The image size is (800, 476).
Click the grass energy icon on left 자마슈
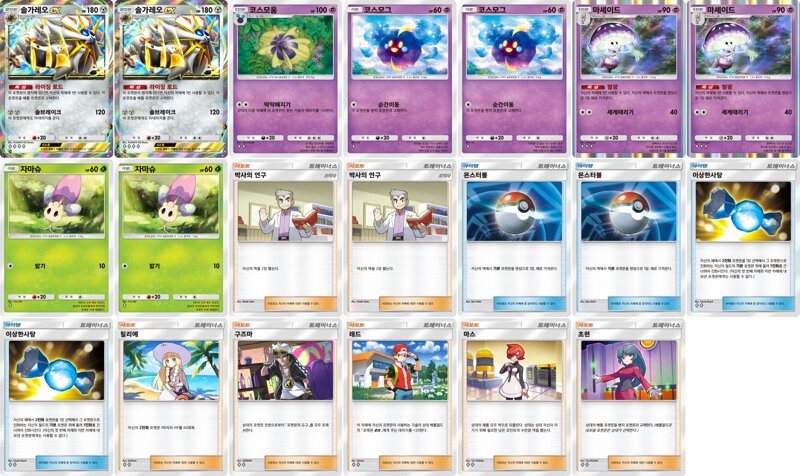[x=103, y=169]
